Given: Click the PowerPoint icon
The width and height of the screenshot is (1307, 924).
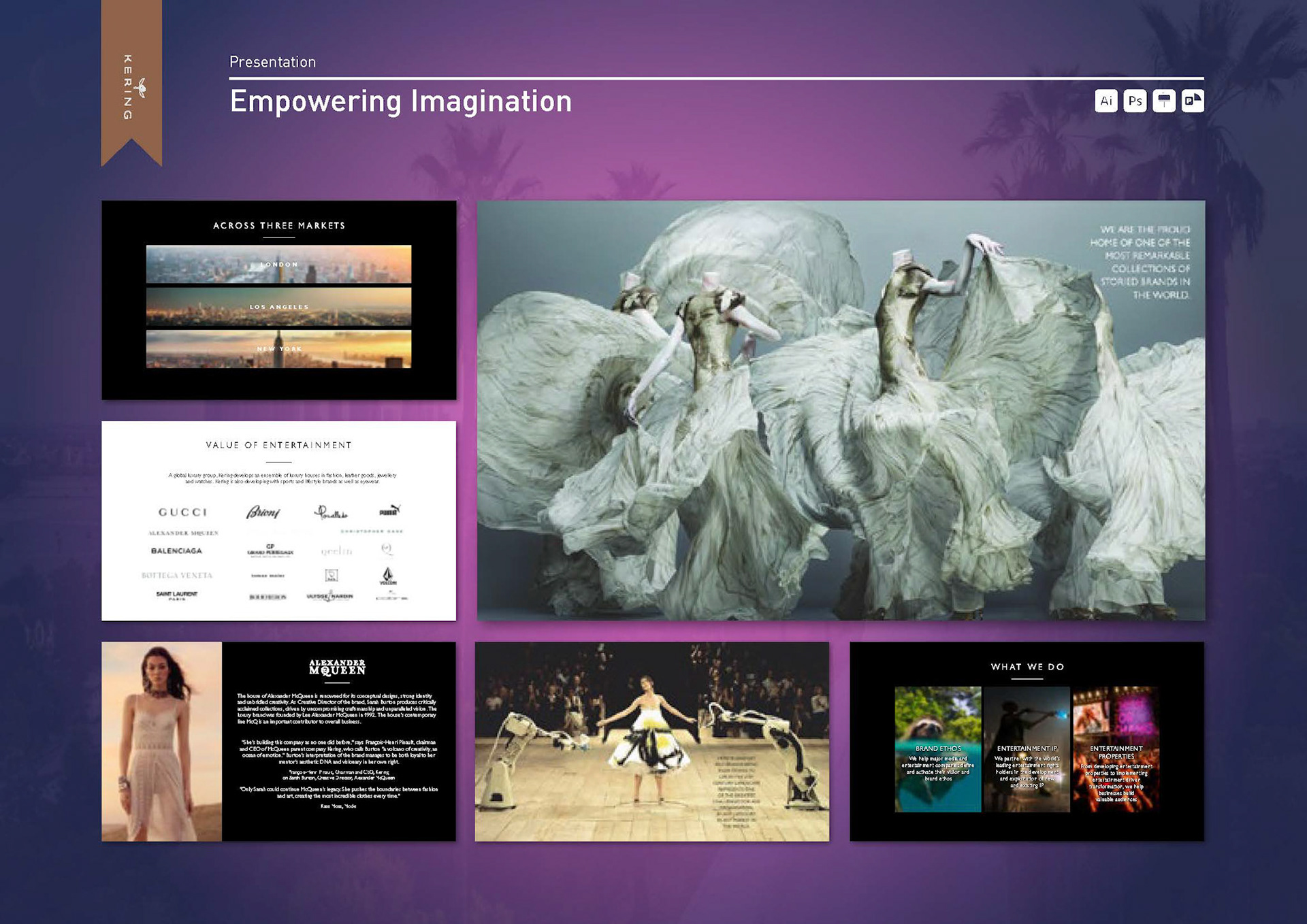Looking at the screenshot, I should pos(1193,101).
